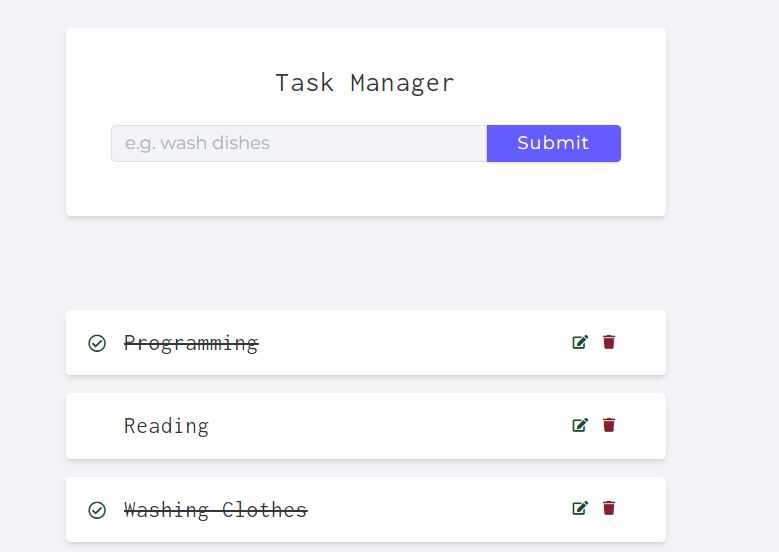The width and height of the screenshot is (779, 552).
Task: Delete the Washing Clothes task
Action: pos(609,508)
